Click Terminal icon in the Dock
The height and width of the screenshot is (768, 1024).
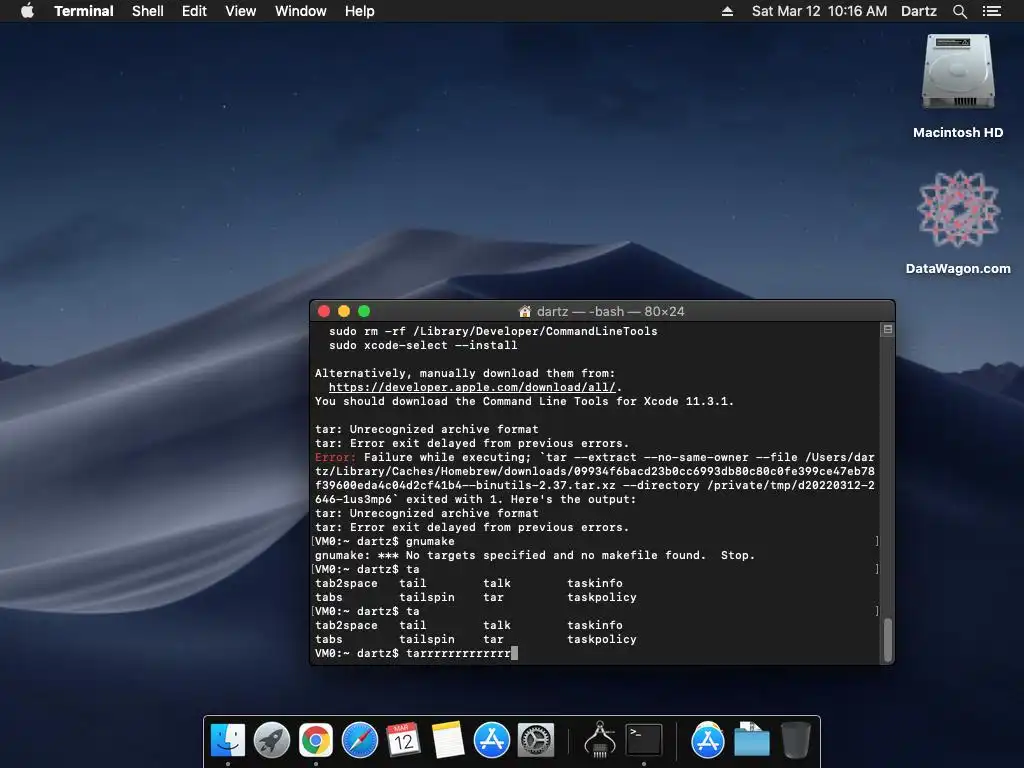pyautogui.click(x=644, y=740)
